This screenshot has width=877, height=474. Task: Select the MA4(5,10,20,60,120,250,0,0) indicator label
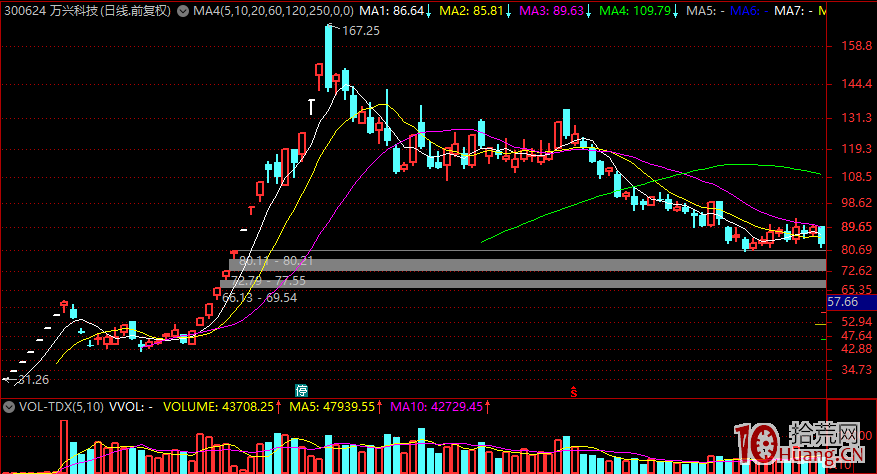[x=273, y=11]
